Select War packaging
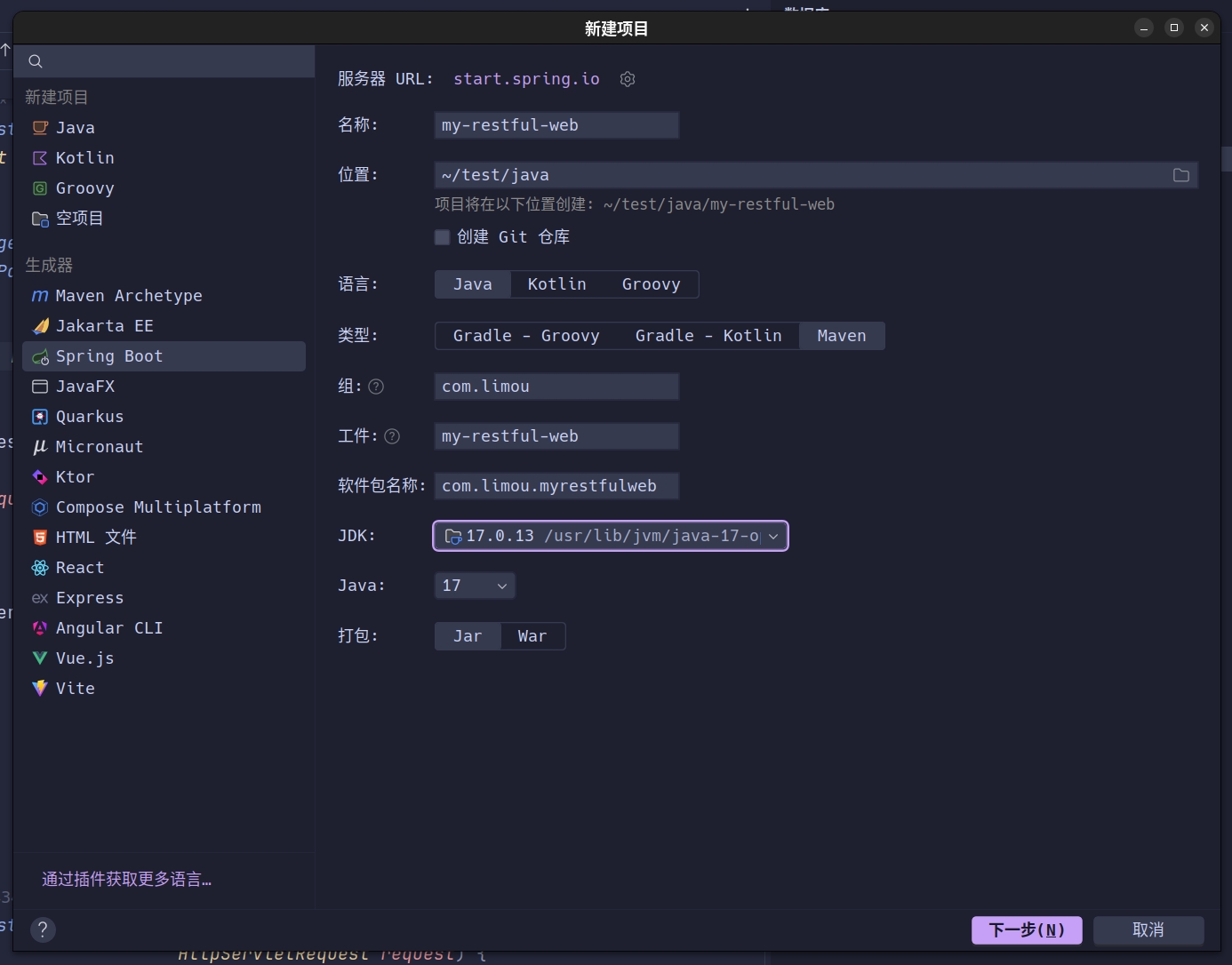 coord(532,636)
